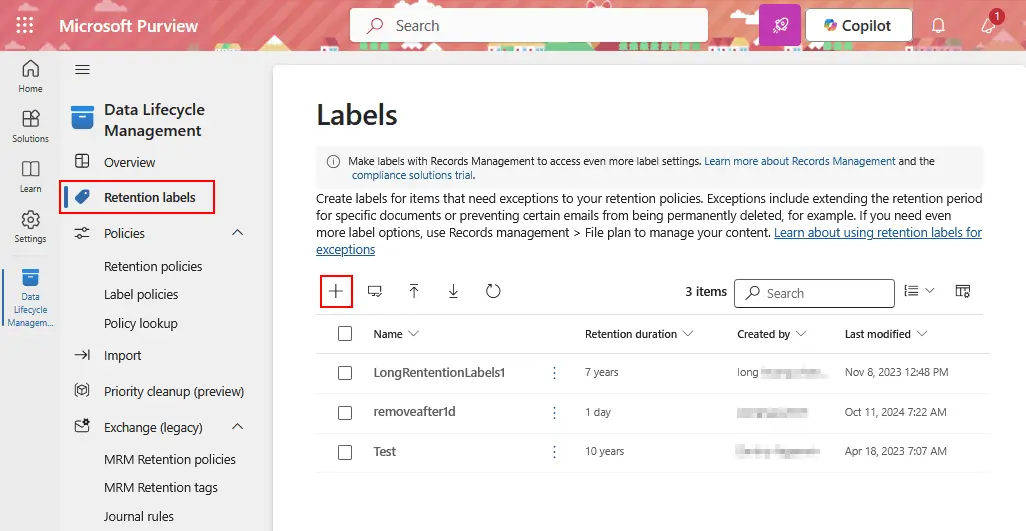Sort by the Name column
This screenshot has width=1026, height=531.
click(x=396, y=334)
